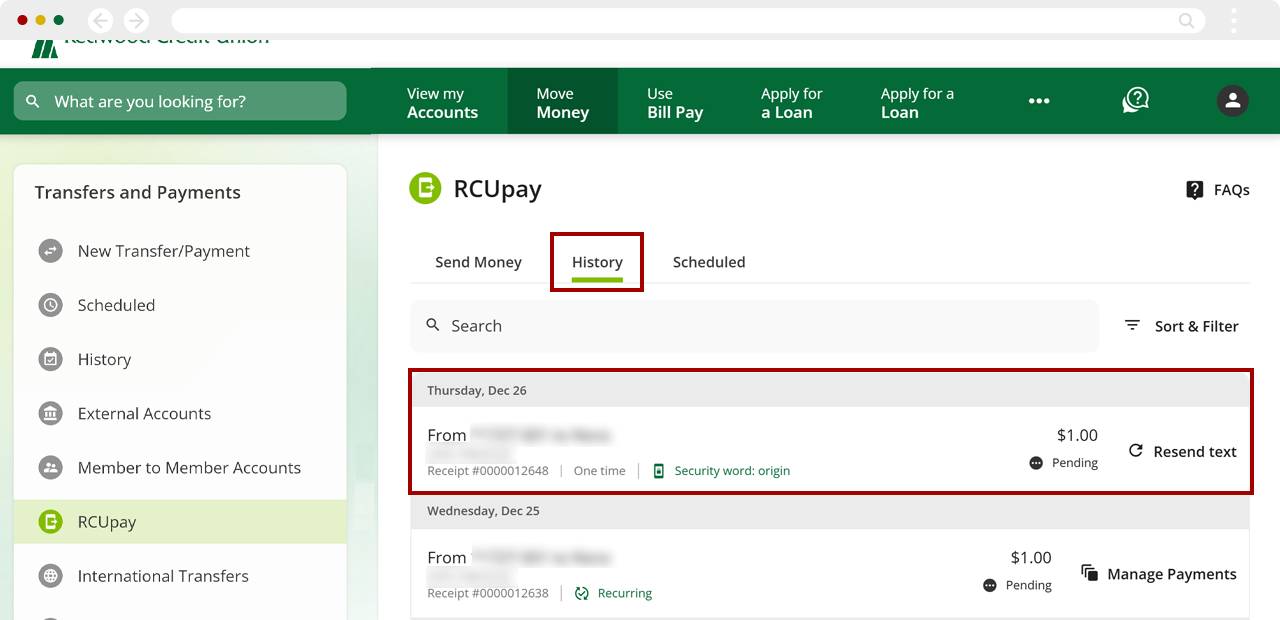Viewport: 1280px width, 620px height.
Task: Click the RCUpay logo beside page title
Action: pyautogui.click(x=425, y=188)
